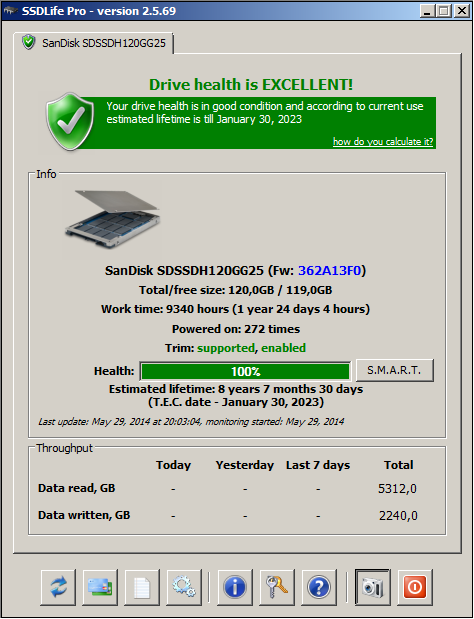Click the total data written value 2240,0
This screenshot has width=474, height=619.
(x=398, y=516)
